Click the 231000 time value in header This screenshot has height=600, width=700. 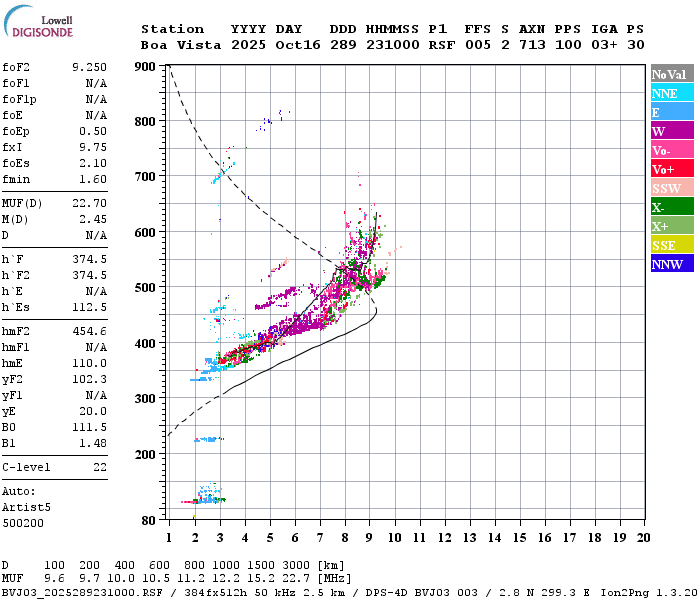(x=393, y=45)
